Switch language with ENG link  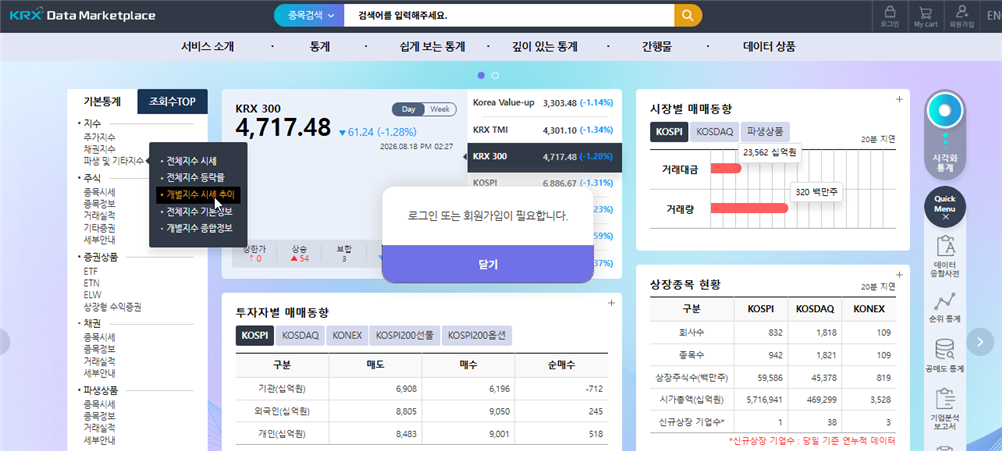coord(993,15)
